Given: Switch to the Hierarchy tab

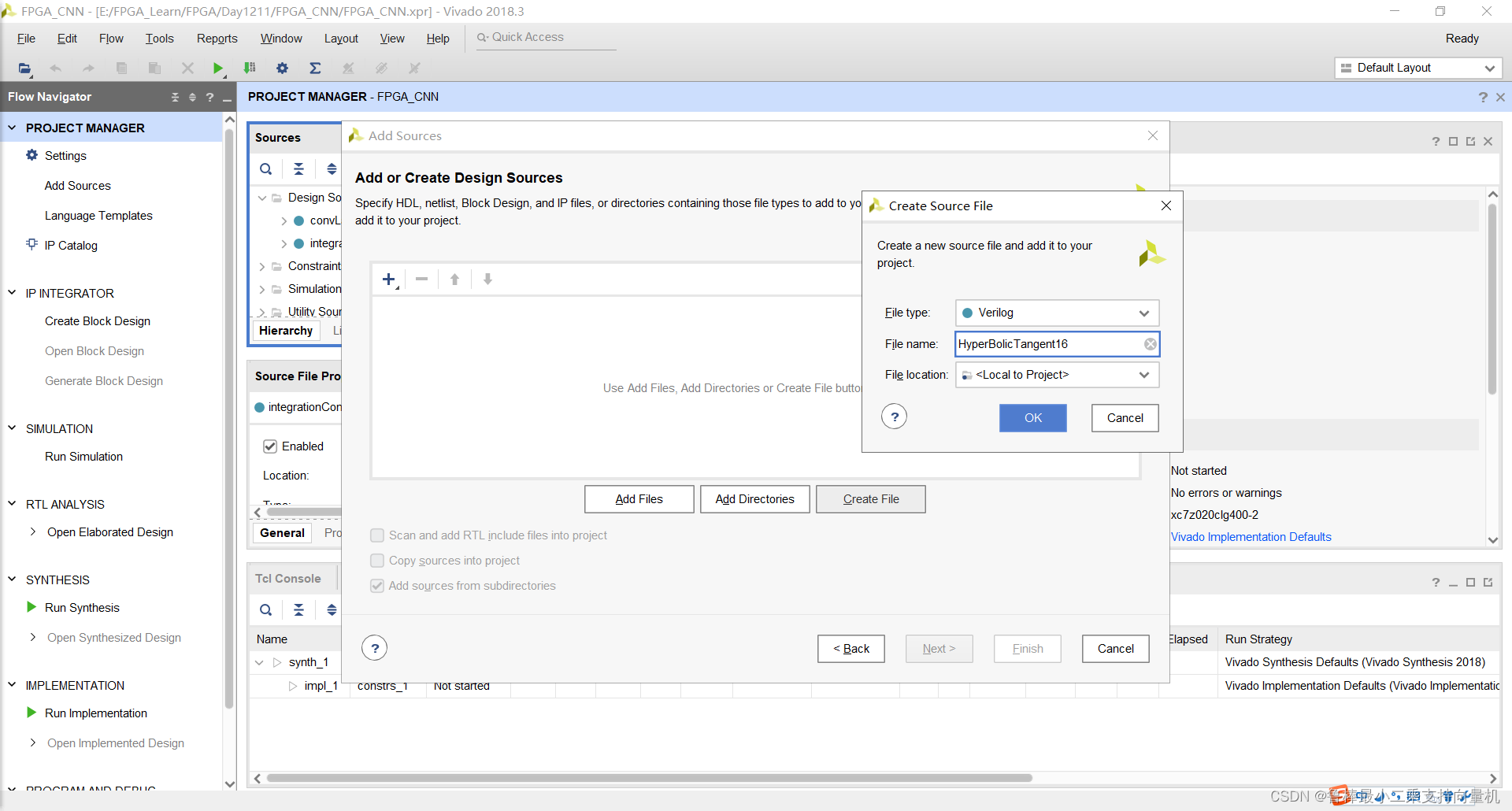Looking at the screenshot, I should tap(286, 331).
